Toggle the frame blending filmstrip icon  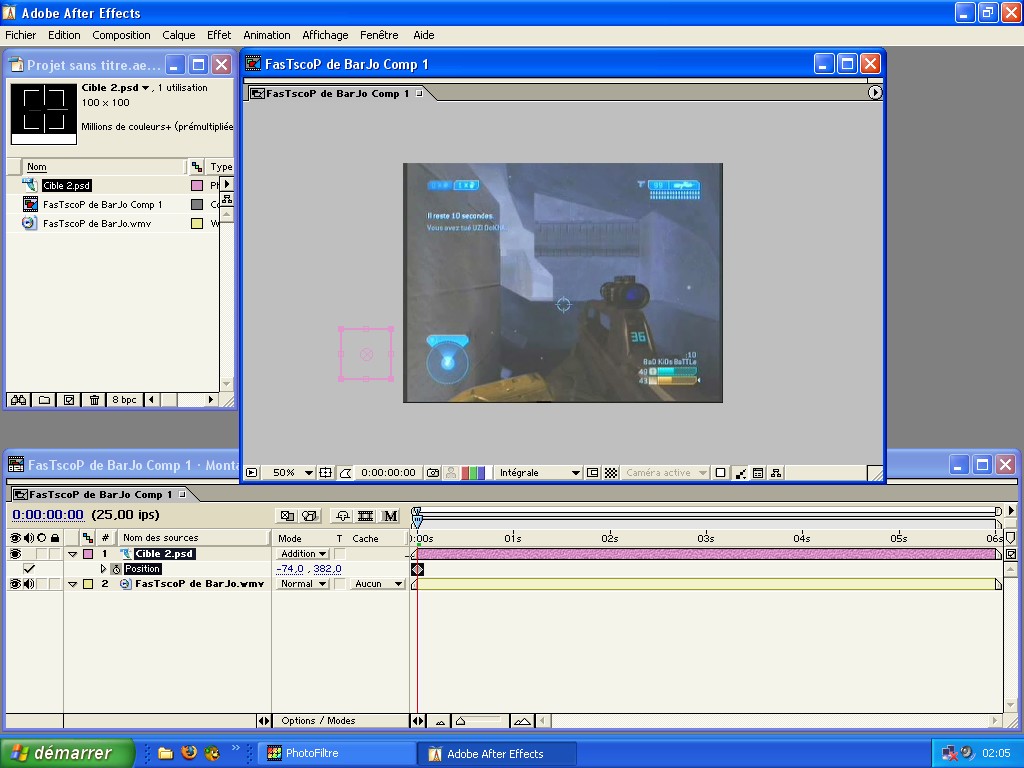[366, 516]
